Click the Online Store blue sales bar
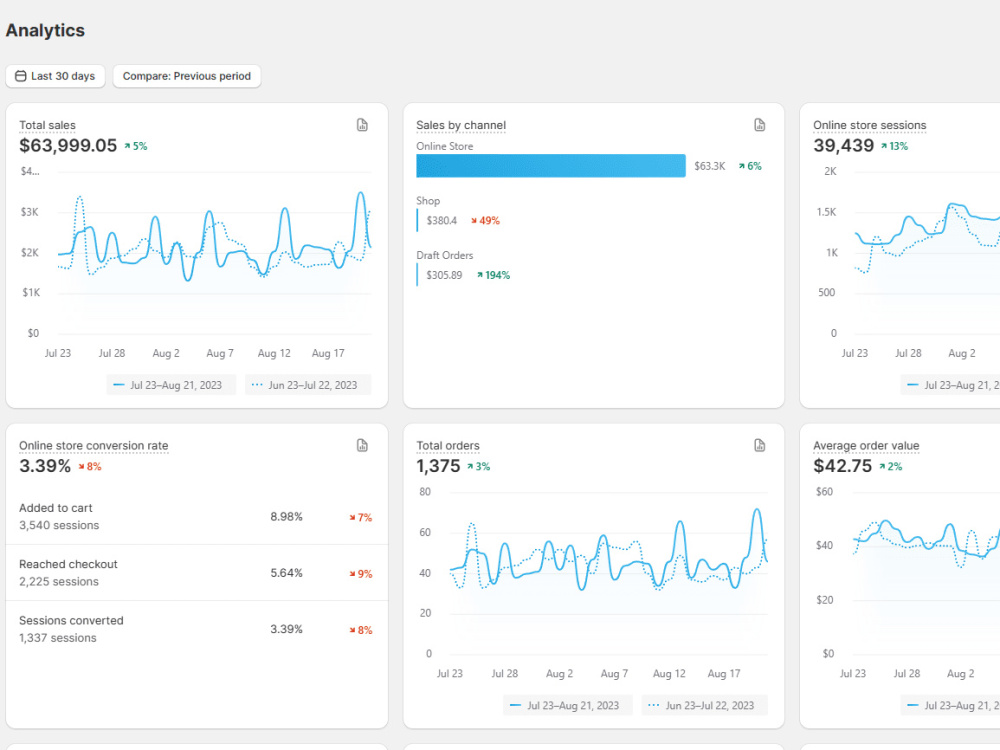 click(551, 166)
